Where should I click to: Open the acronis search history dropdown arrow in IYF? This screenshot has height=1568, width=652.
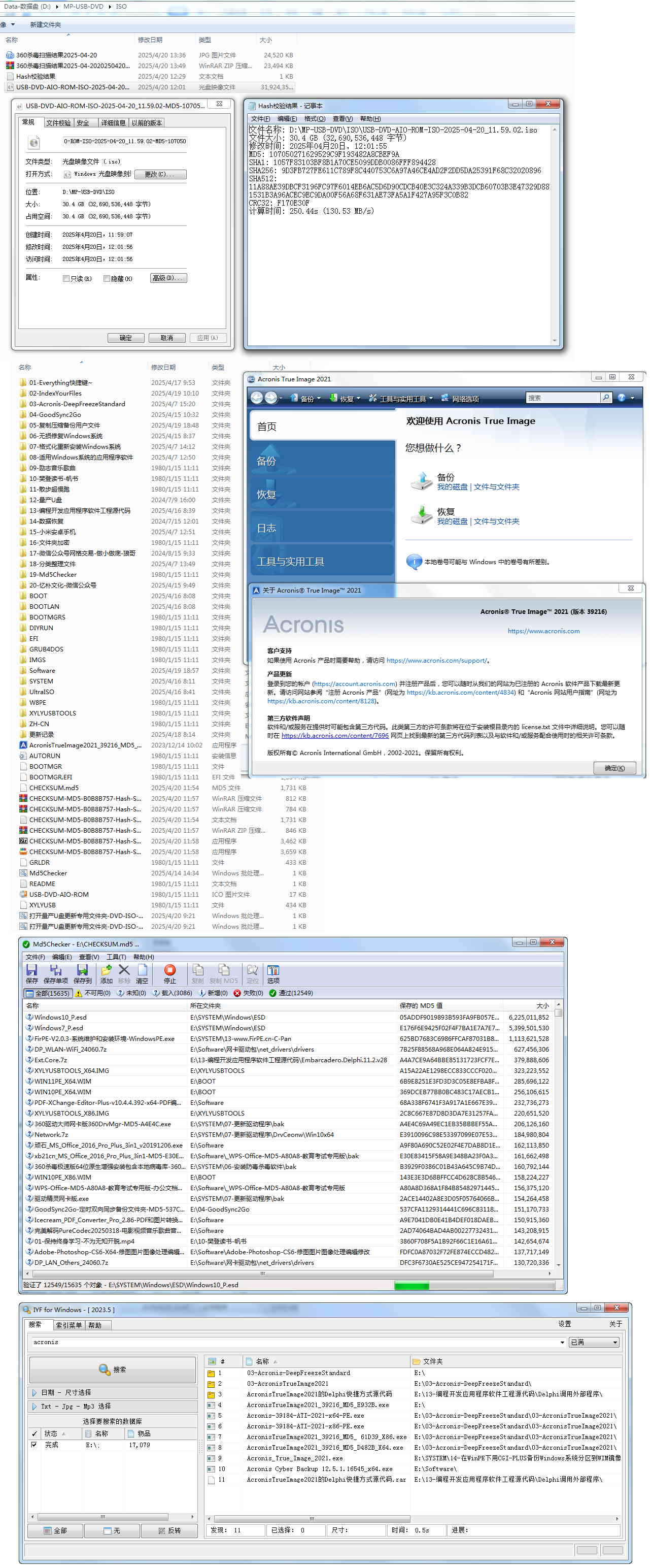click(562, 1342)
